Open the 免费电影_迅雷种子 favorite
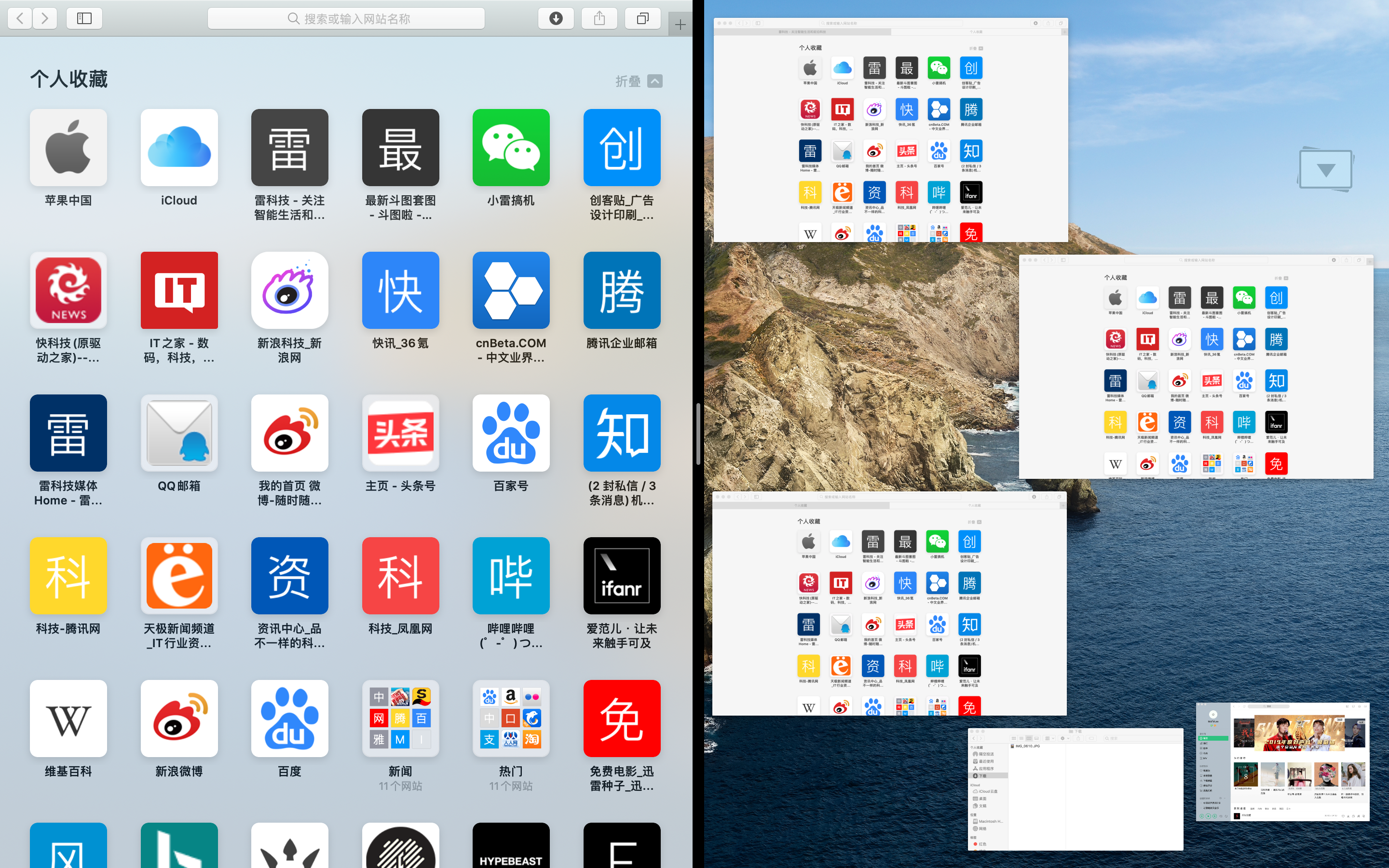The height and width of the screenshot is (868, 1389). [x=622, y=719]
